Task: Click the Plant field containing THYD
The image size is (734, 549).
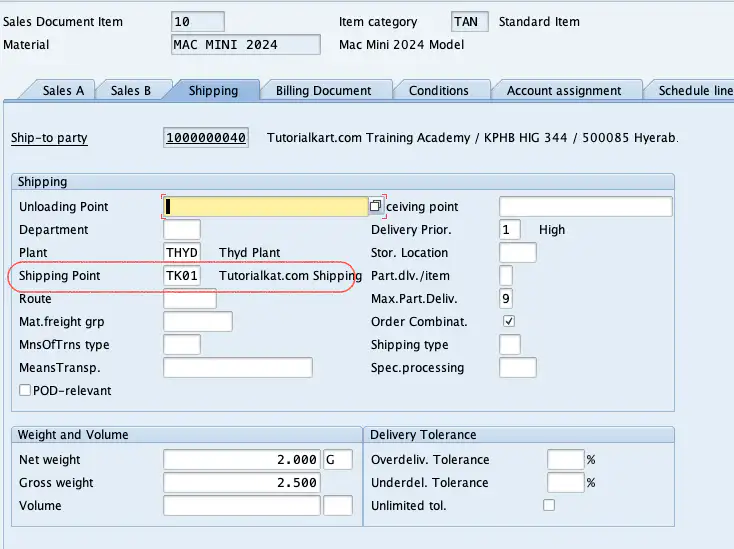Action: [182, 252]
